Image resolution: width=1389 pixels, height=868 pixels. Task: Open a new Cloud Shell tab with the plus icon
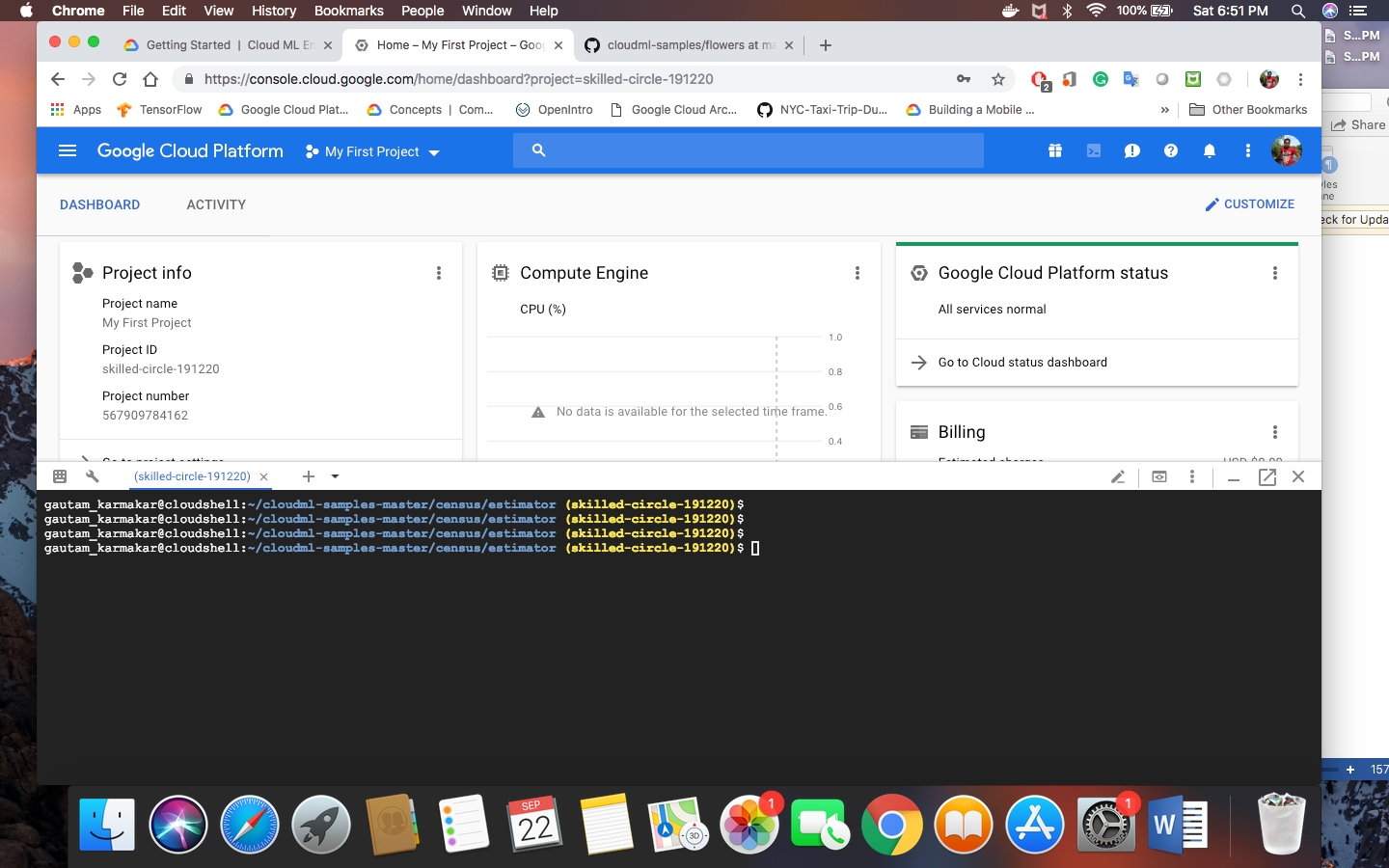[x=308, y=476]
